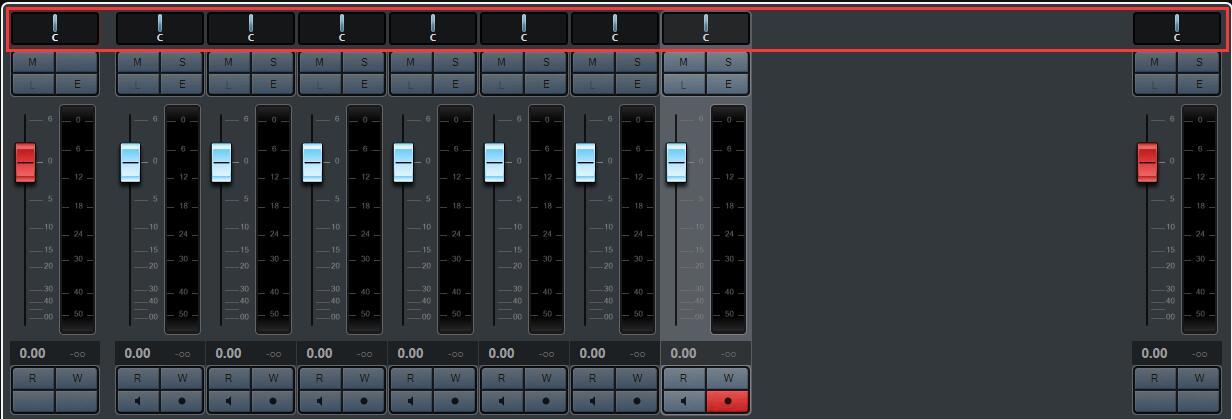Record-enable the first blue-fader channel
This screenshot has width=1232, height=419.
click(181, 402)
